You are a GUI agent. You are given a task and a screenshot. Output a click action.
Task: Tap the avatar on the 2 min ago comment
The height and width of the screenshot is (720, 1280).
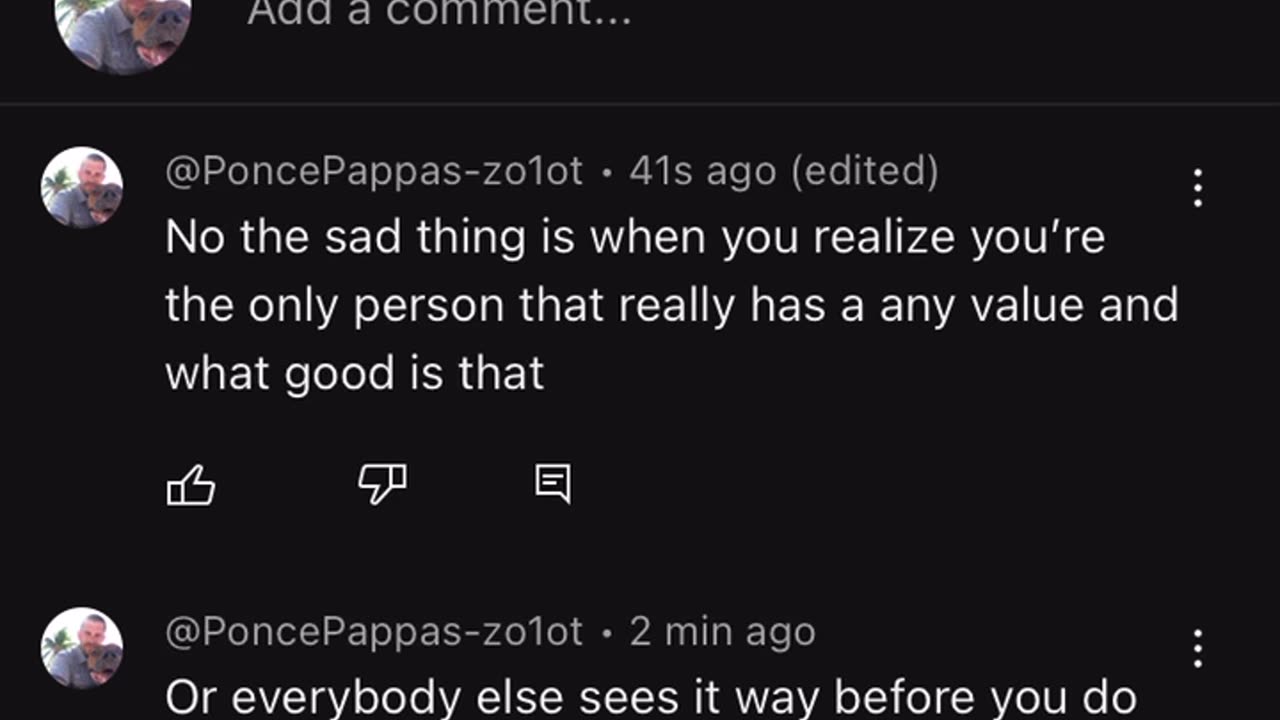point(82,648)
